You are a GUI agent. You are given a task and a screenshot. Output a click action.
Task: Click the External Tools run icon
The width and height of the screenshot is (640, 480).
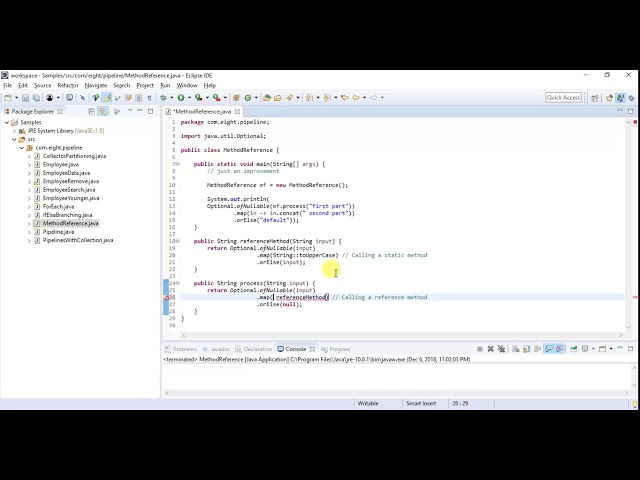pyautogui.click(x=216, y=98)
